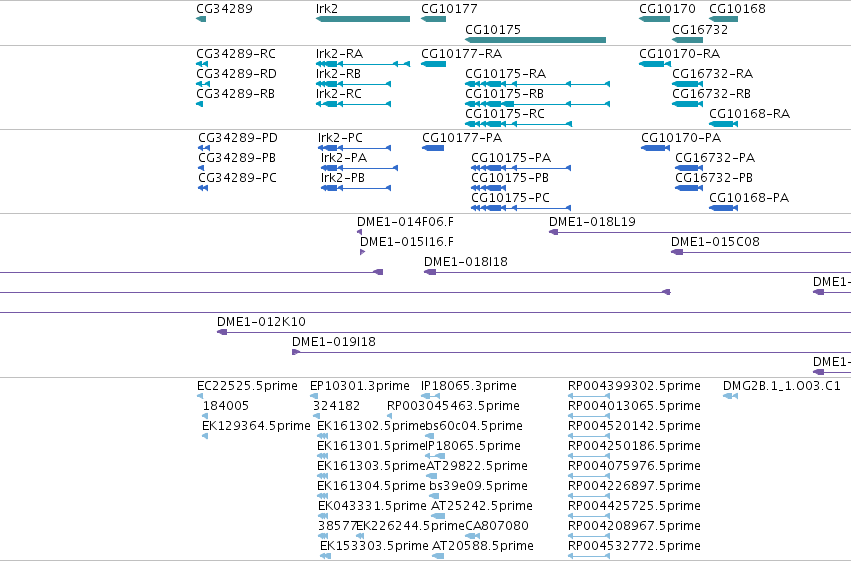Select the CG10168 gene label
Image resolution: width=851 pixels, height=561 pixels.
click(737, 9)
